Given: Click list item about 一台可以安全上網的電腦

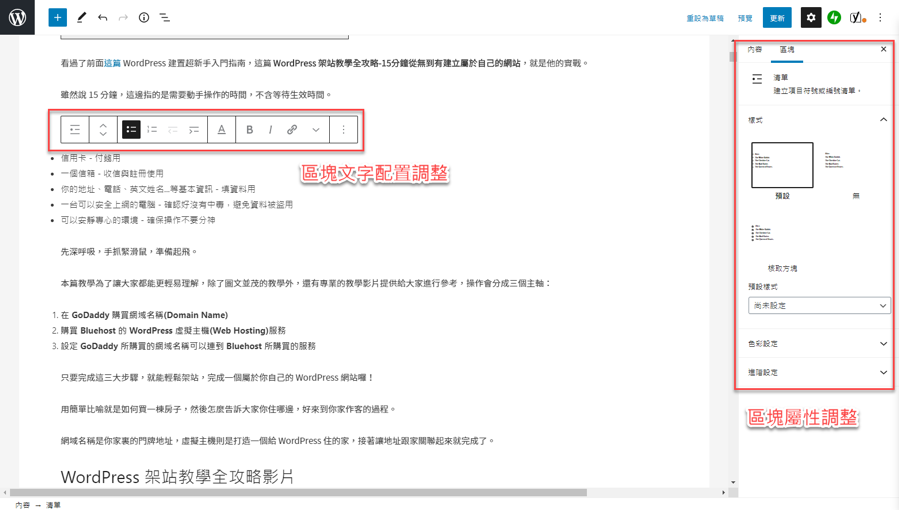Looking at the screenshot, I should click(177, 204).
